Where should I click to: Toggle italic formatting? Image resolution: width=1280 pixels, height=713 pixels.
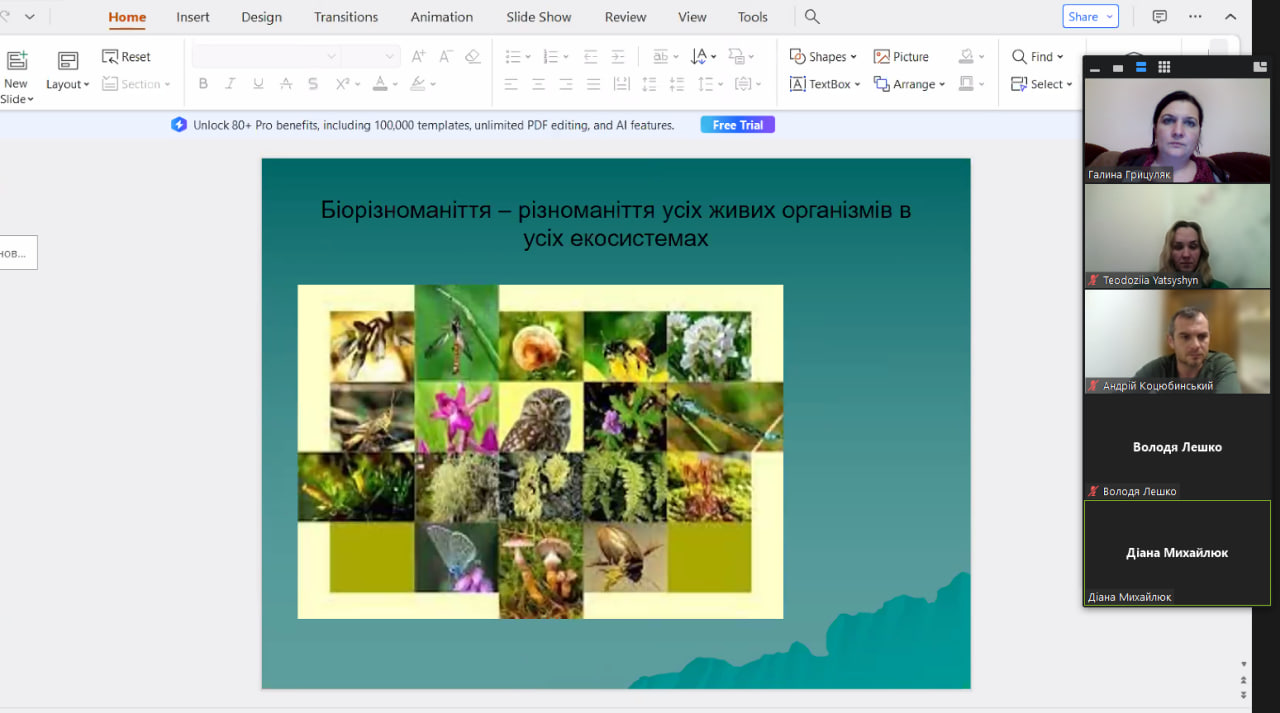(230, 84)
